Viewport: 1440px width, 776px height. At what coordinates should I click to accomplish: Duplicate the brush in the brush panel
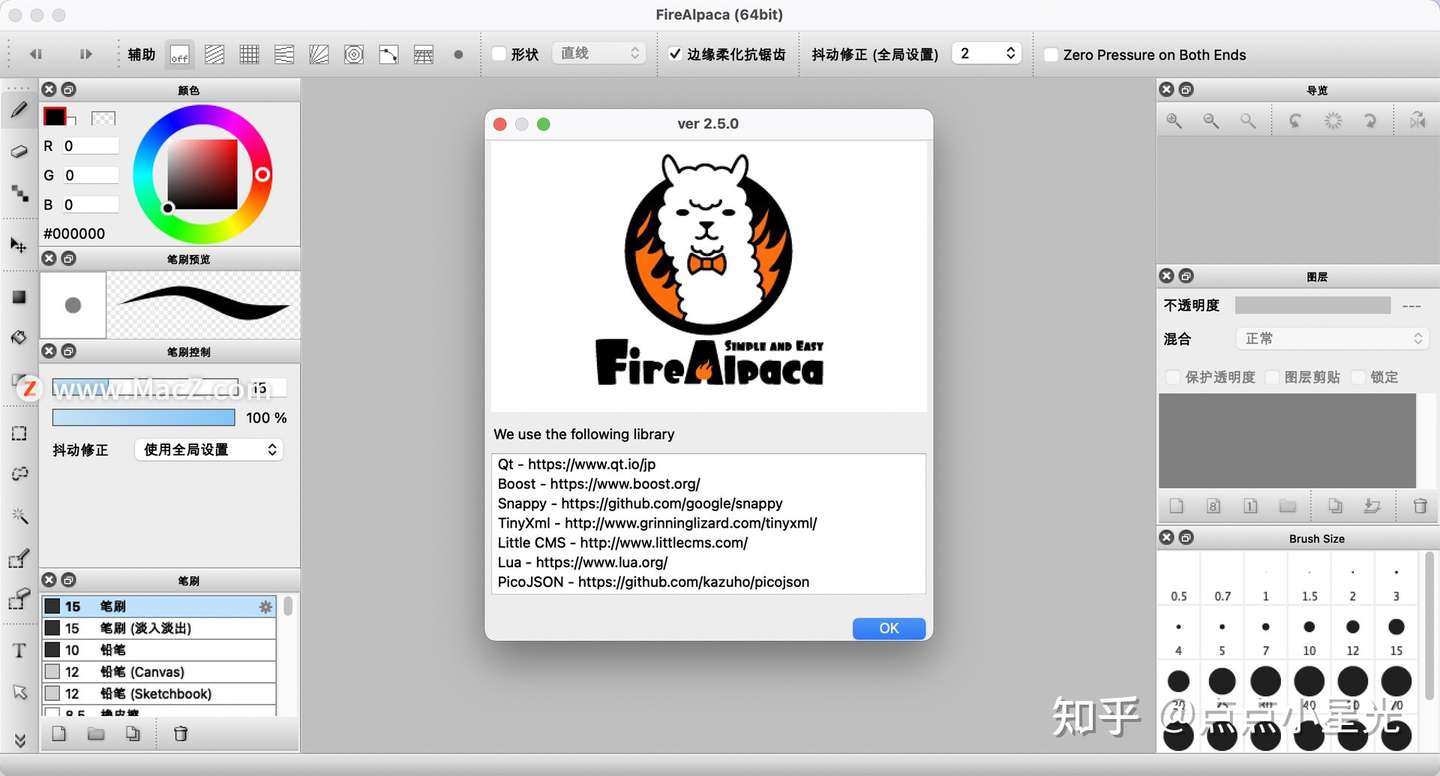click(133, 734)
